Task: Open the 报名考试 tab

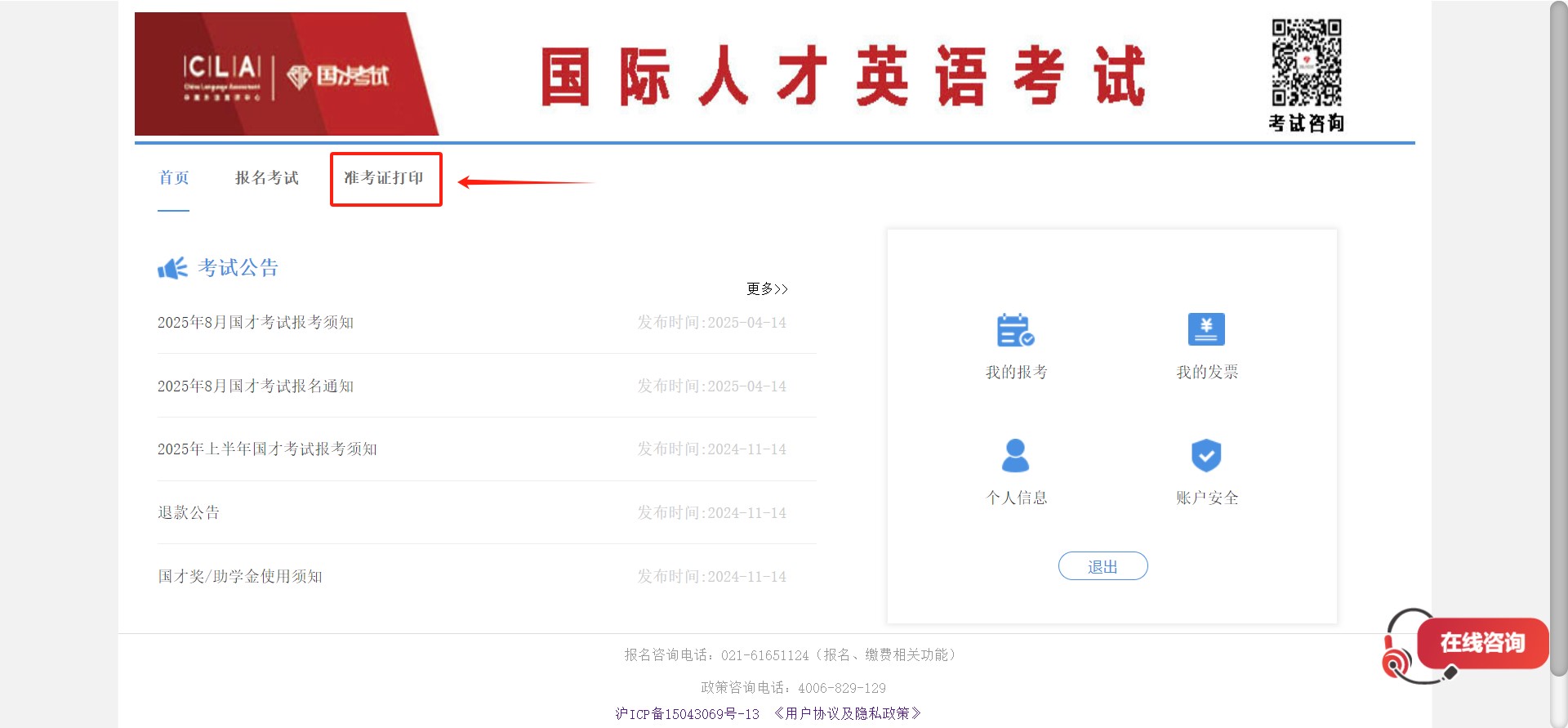Action: [x=267, y=178]
